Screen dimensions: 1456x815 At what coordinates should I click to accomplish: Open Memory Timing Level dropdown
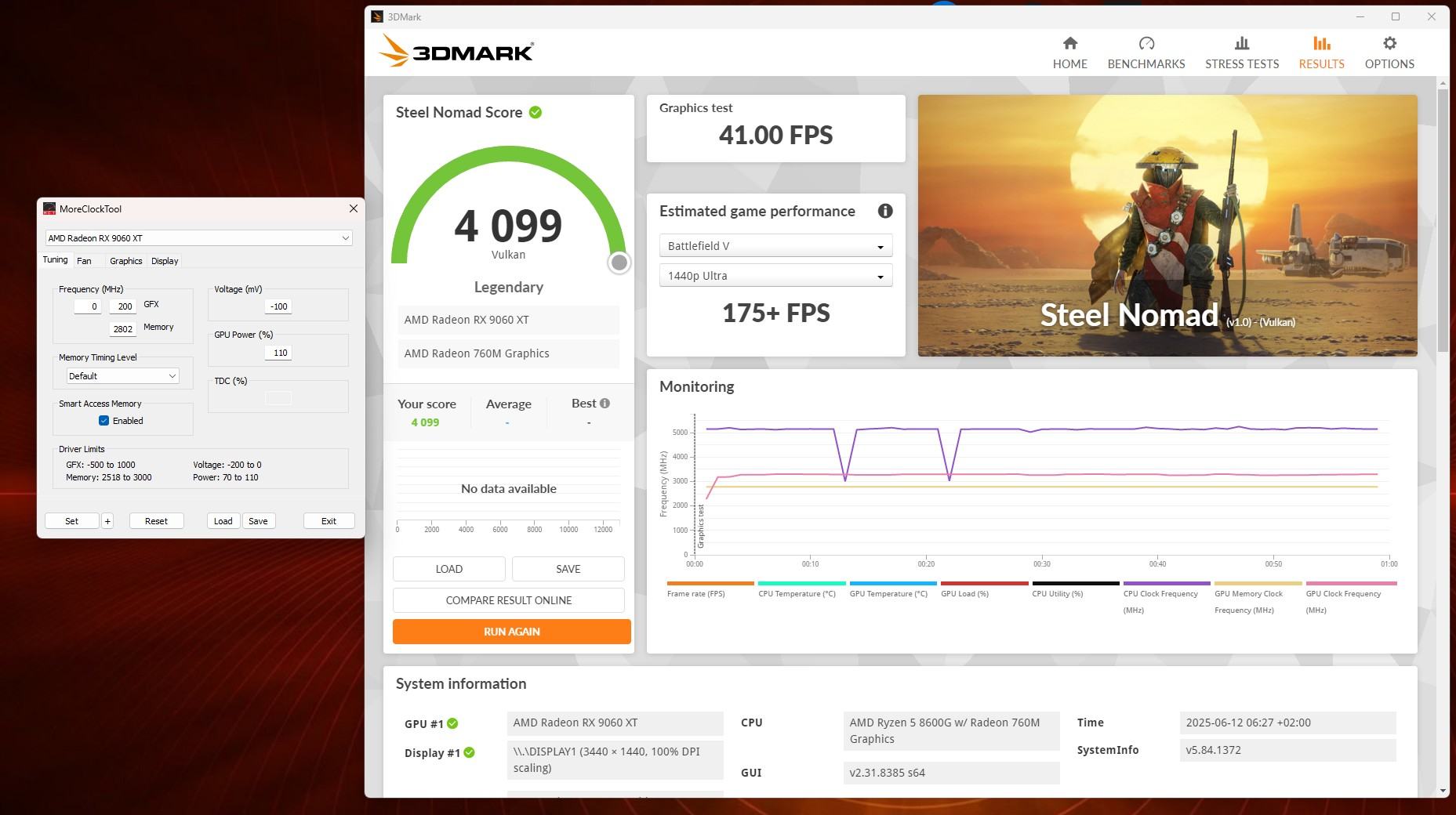(122, 376)
